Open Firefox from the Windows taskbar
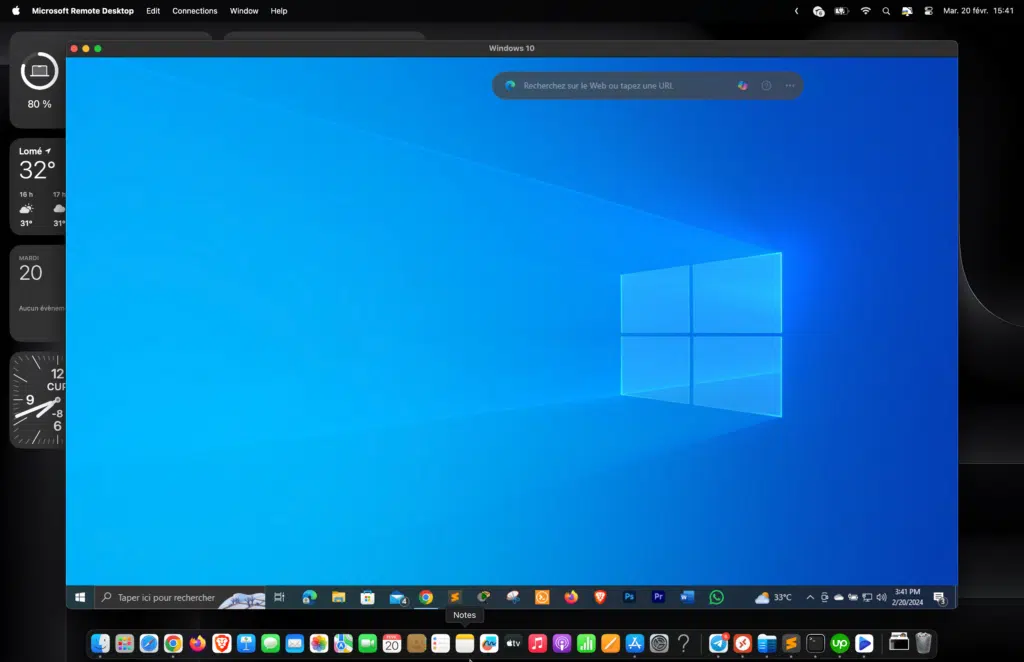Image resolution: width=1024 pixels, height=662 pixels. 571,597
